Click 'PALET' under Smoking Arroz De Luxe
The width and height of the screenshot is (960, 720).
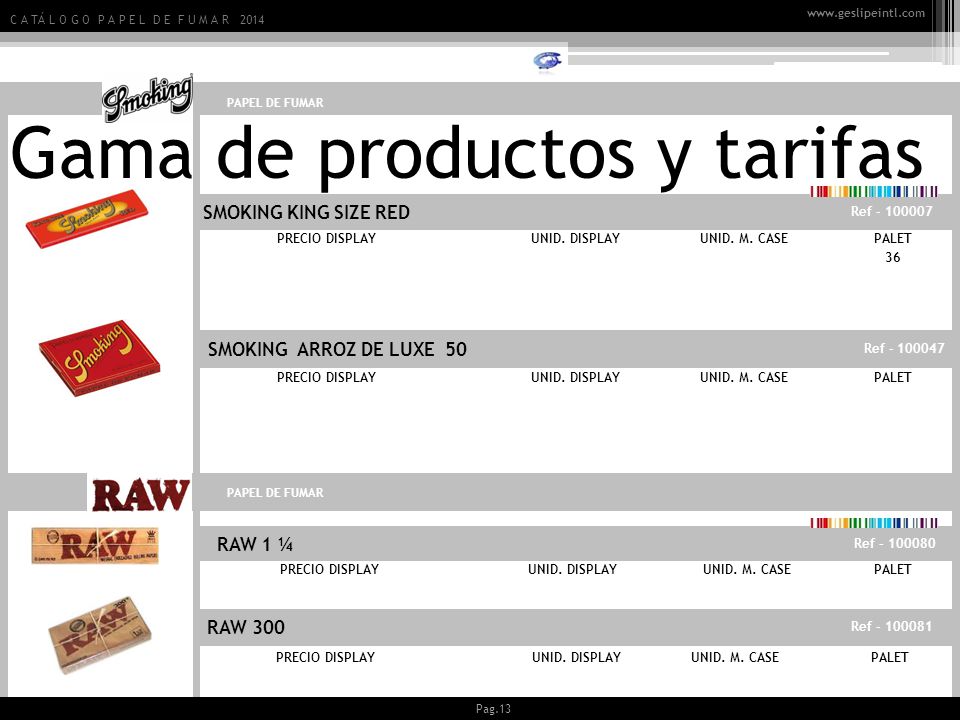(893, 378)
